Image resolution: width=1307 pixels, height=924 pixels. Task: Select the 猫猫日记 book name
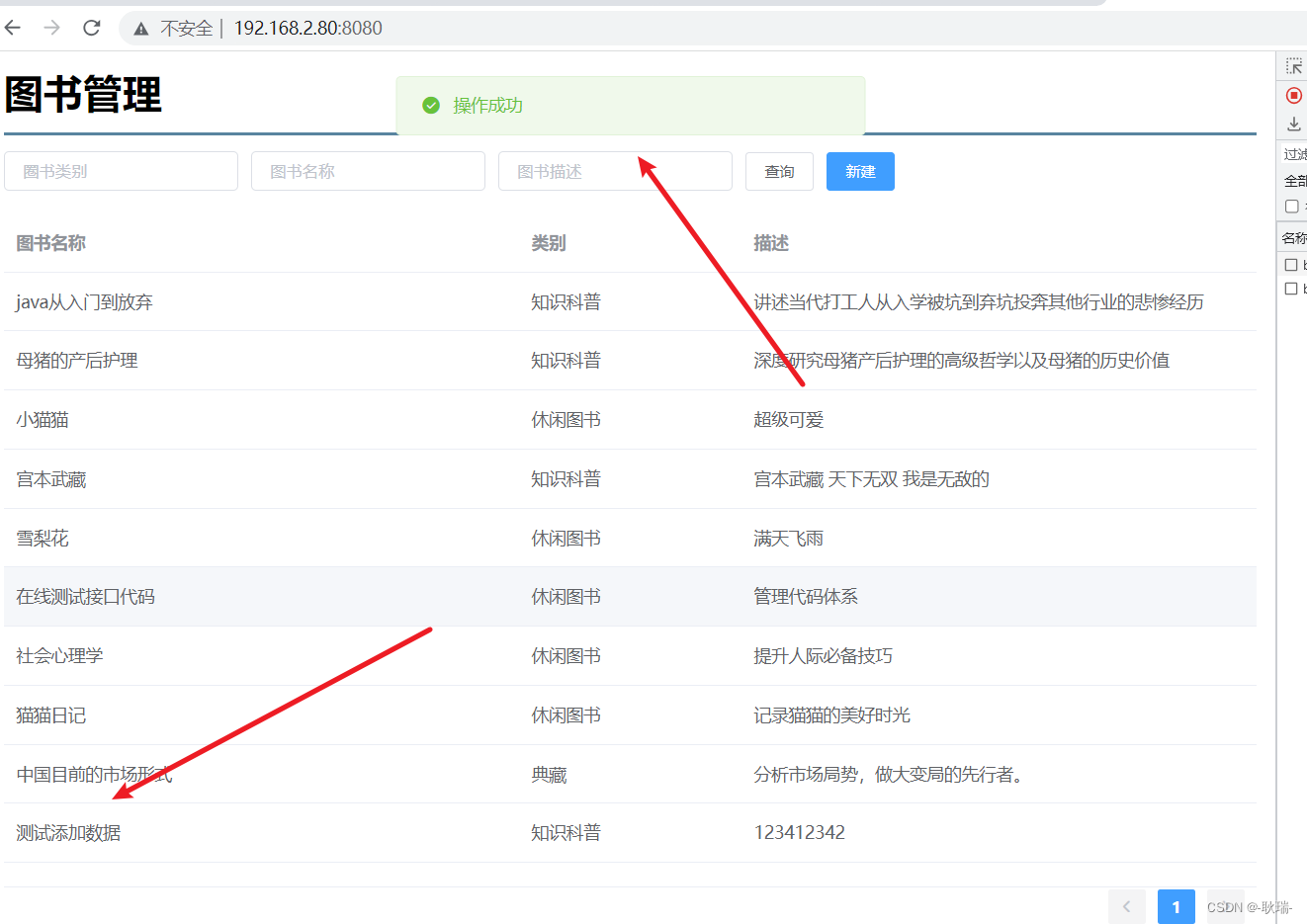(x=50, y=715)
